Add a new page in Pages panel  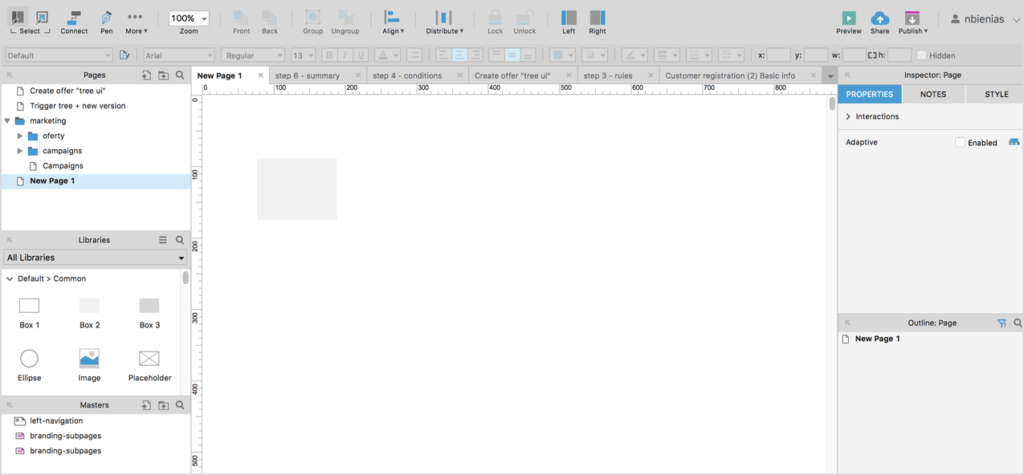tap(147, 76)
